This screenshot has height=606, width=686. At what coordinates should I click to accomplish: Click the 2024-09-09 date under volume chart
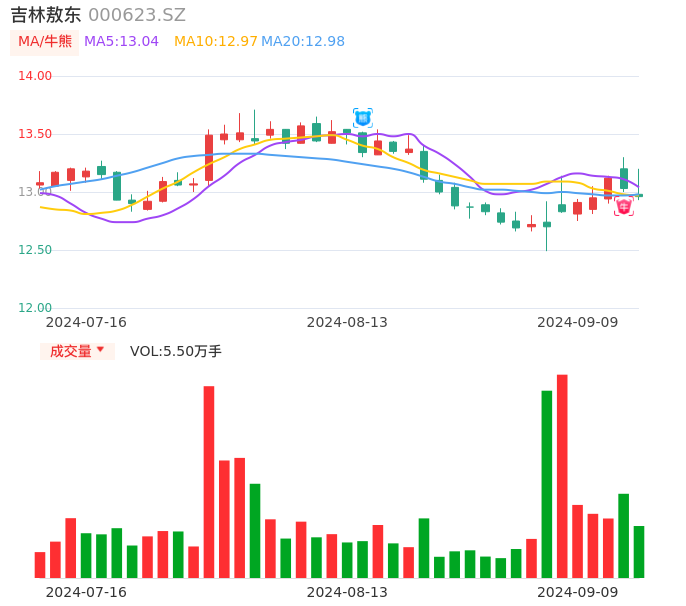point(578,592)
